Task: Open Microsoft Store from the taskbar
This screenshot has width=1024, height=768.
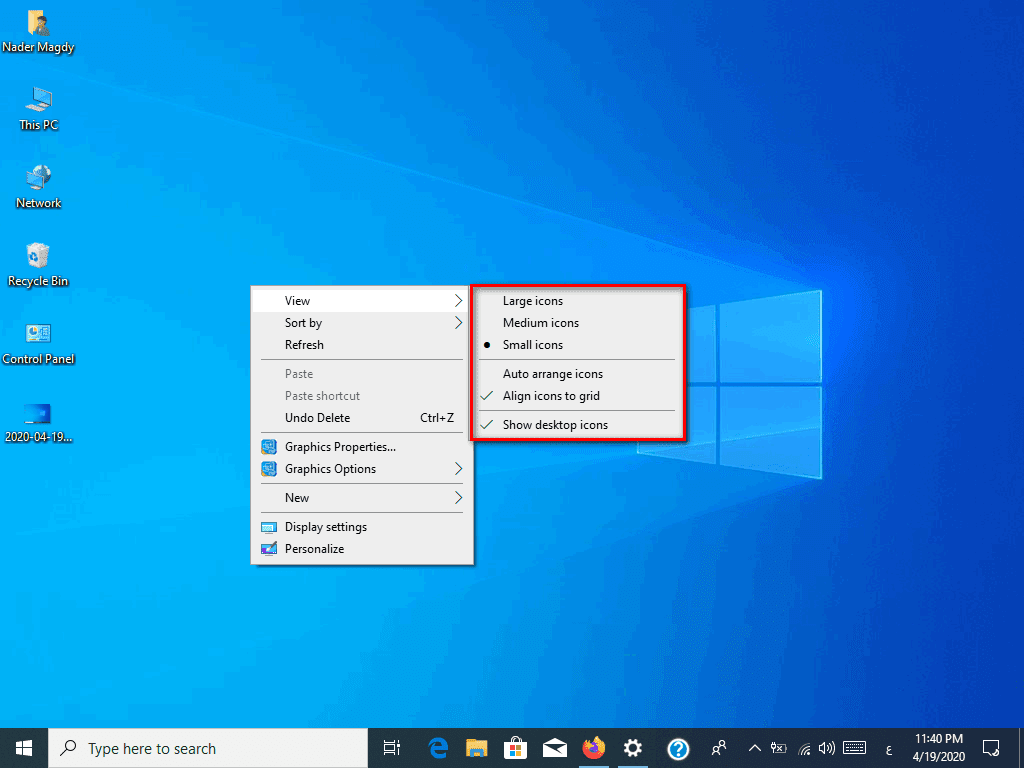Action: pyautogui.click(x=515, y=748)
